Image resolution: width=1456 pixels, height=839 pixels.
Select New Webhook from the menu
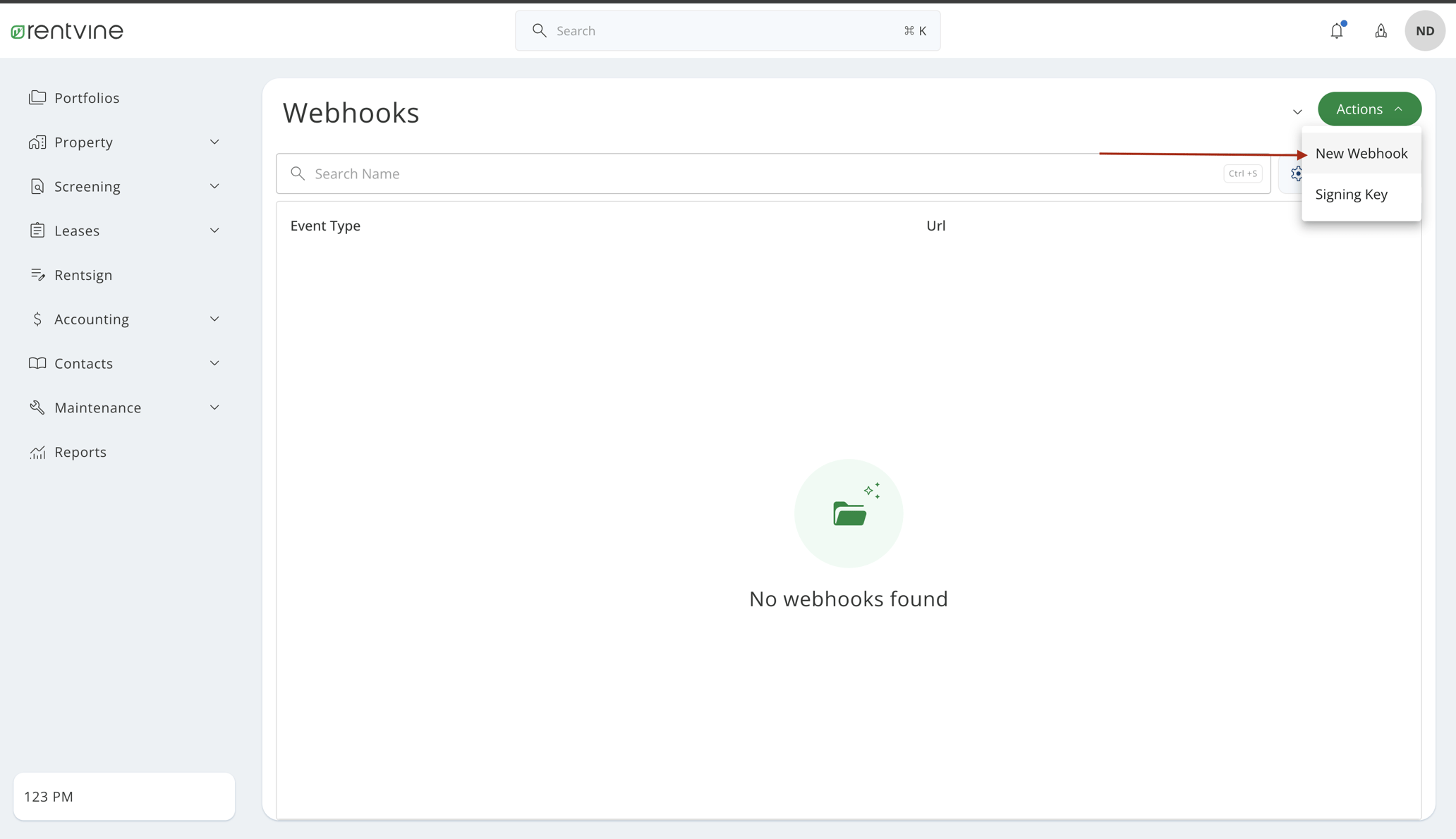pyautogui.click(x=1361, y=153)
